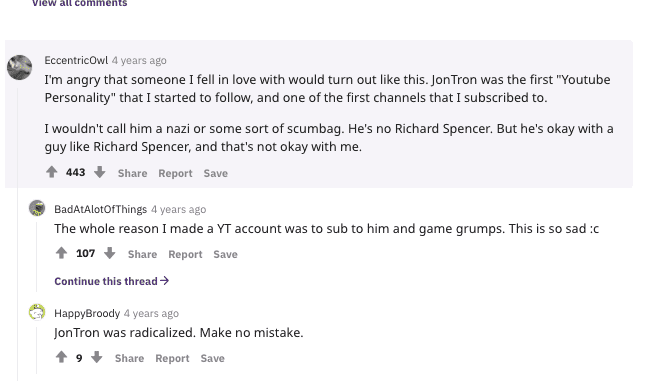
Task: Downvote BadAtAlotOfThings' comment
Action: (x=109, y=253)
